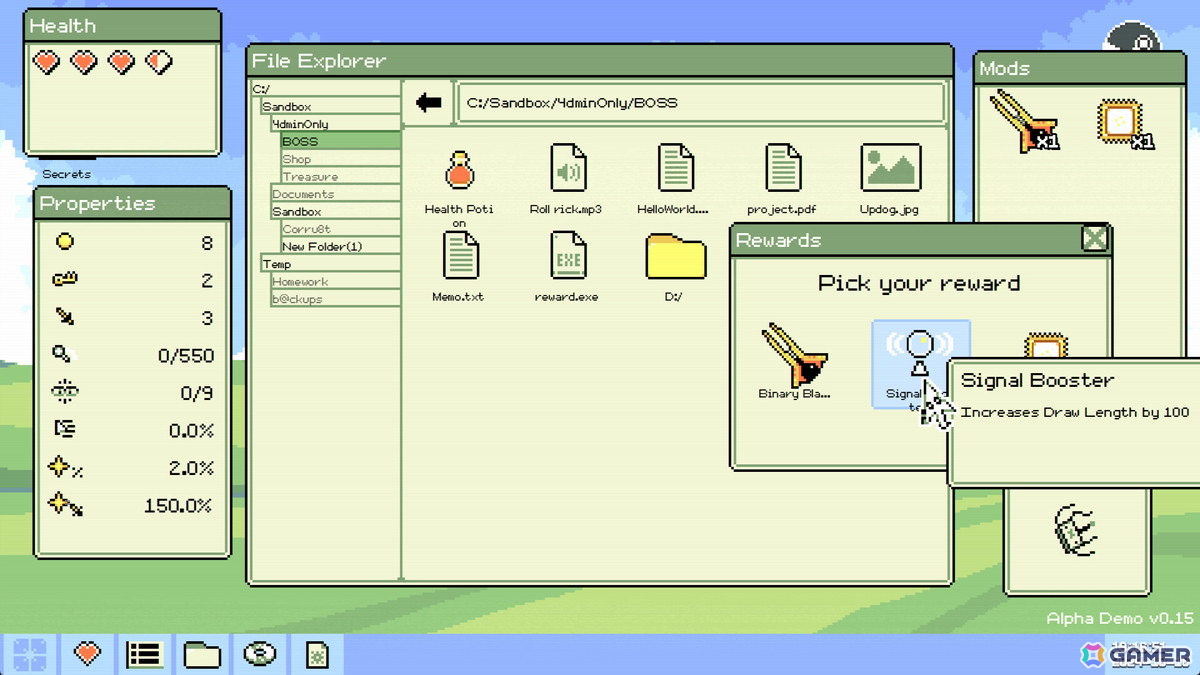This screenshot has width=1200, height=675.
Task: Click the address bar path field
Action: [701, 102]
